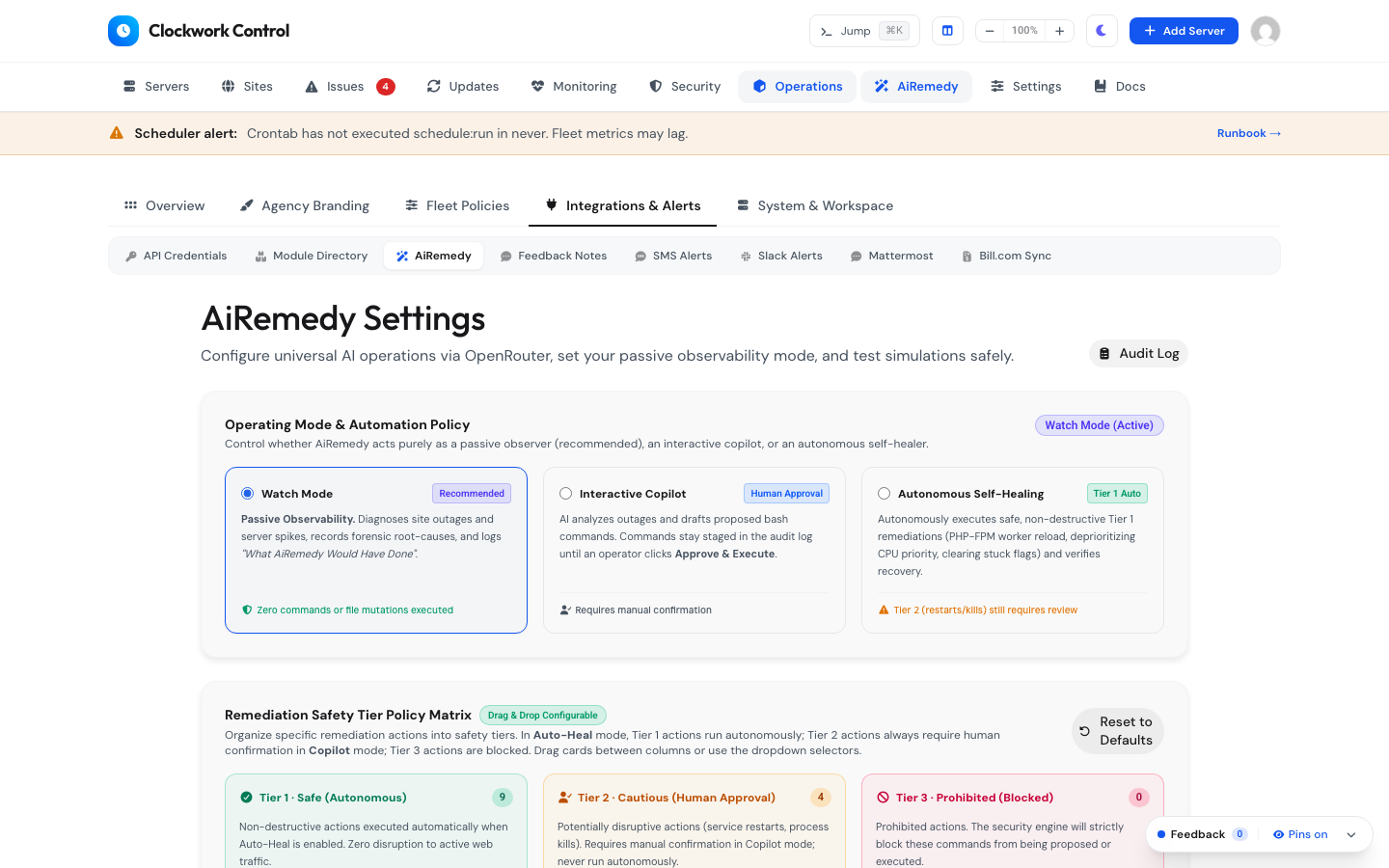
Task: Click the Clockwork Control clock logo
Action: [123, 31]
